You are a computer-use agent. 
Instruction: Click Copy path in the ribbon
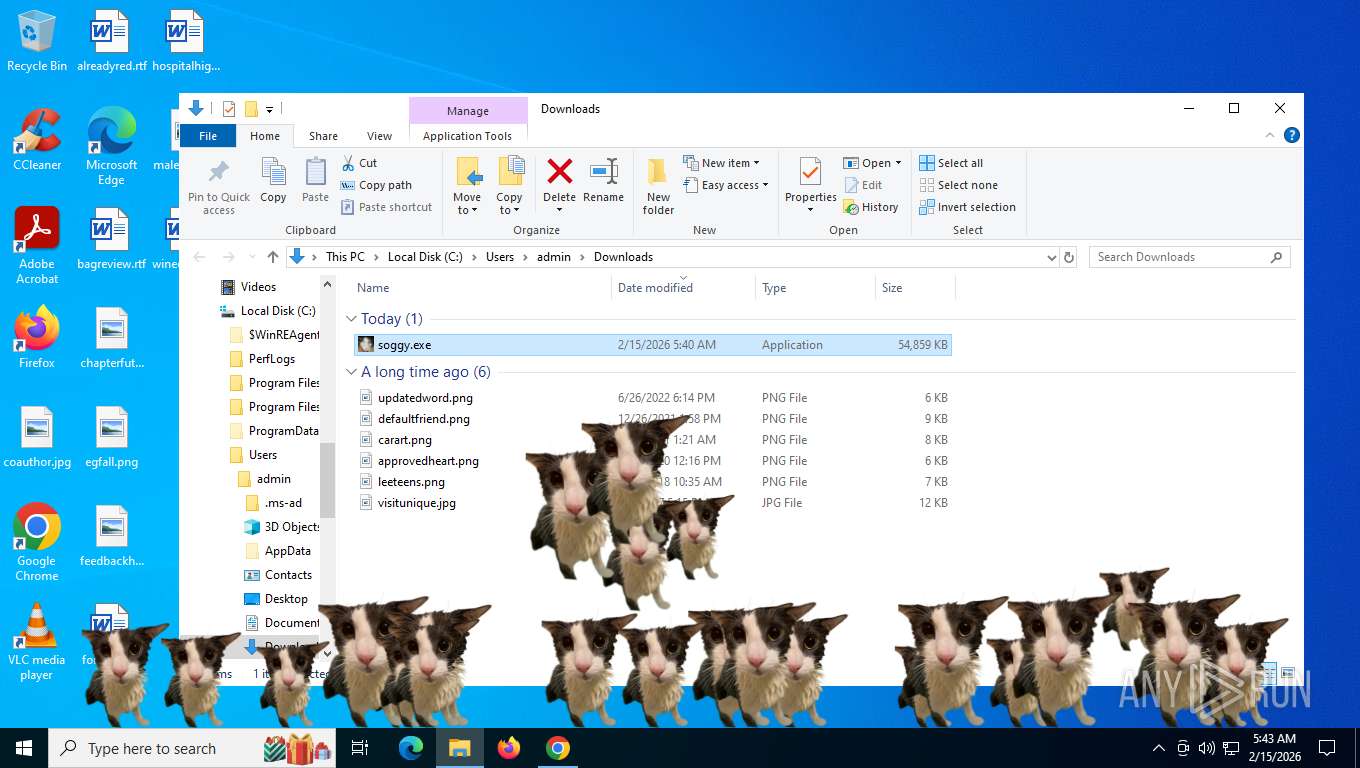tap(376, 185)
